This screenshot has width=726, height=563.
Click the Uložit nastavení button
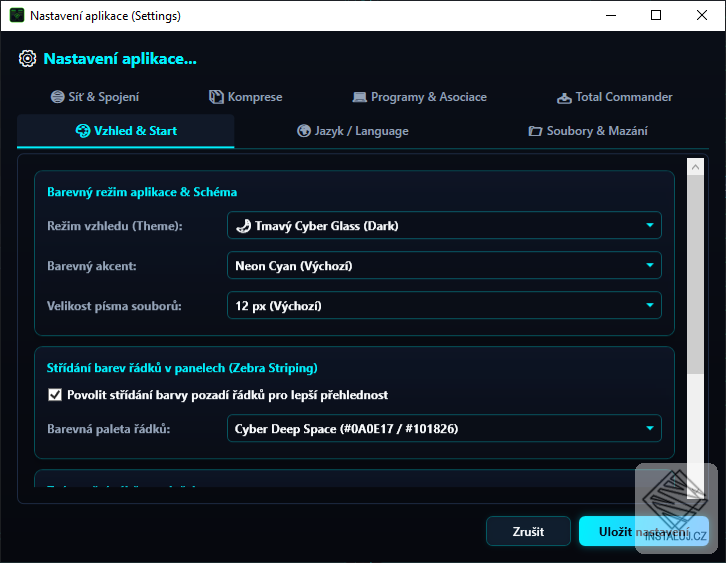tap(644, 531)
